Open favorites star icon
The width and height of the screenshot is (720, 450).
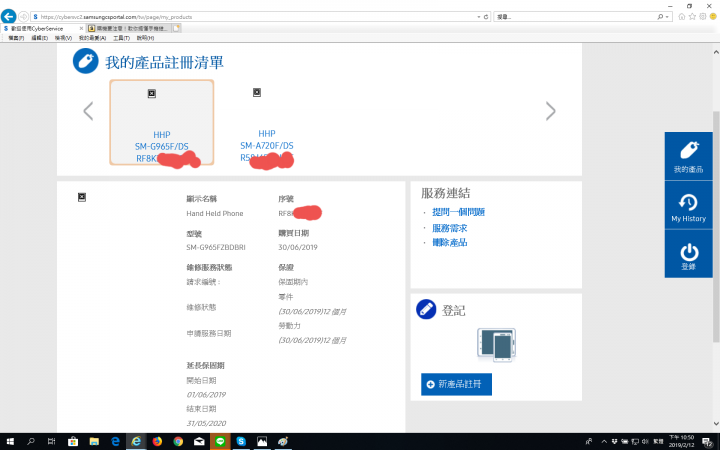click(x=692, y=17)
